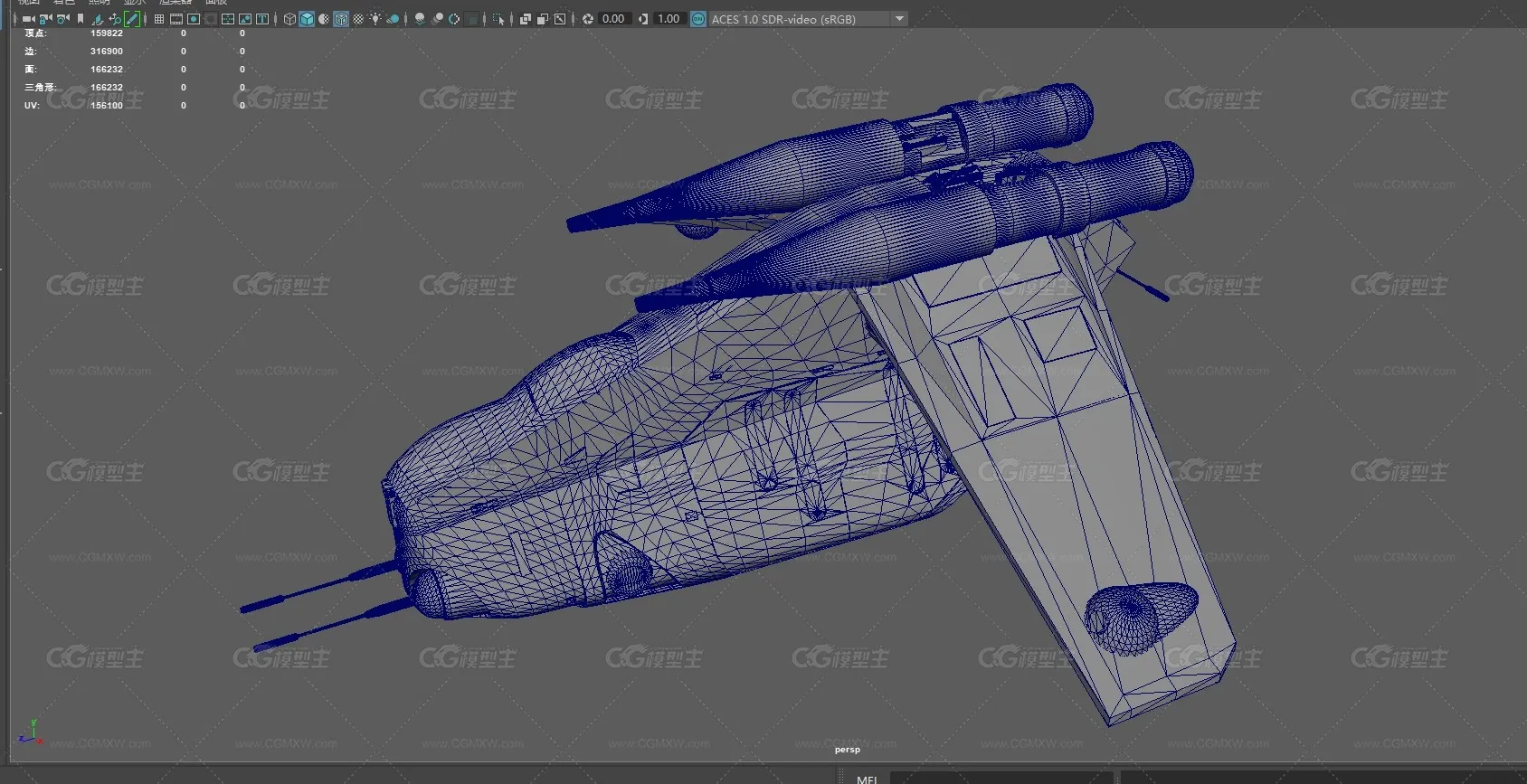Click the persp camera label
Screen dimensions: 1527x784
coord(848,750)
